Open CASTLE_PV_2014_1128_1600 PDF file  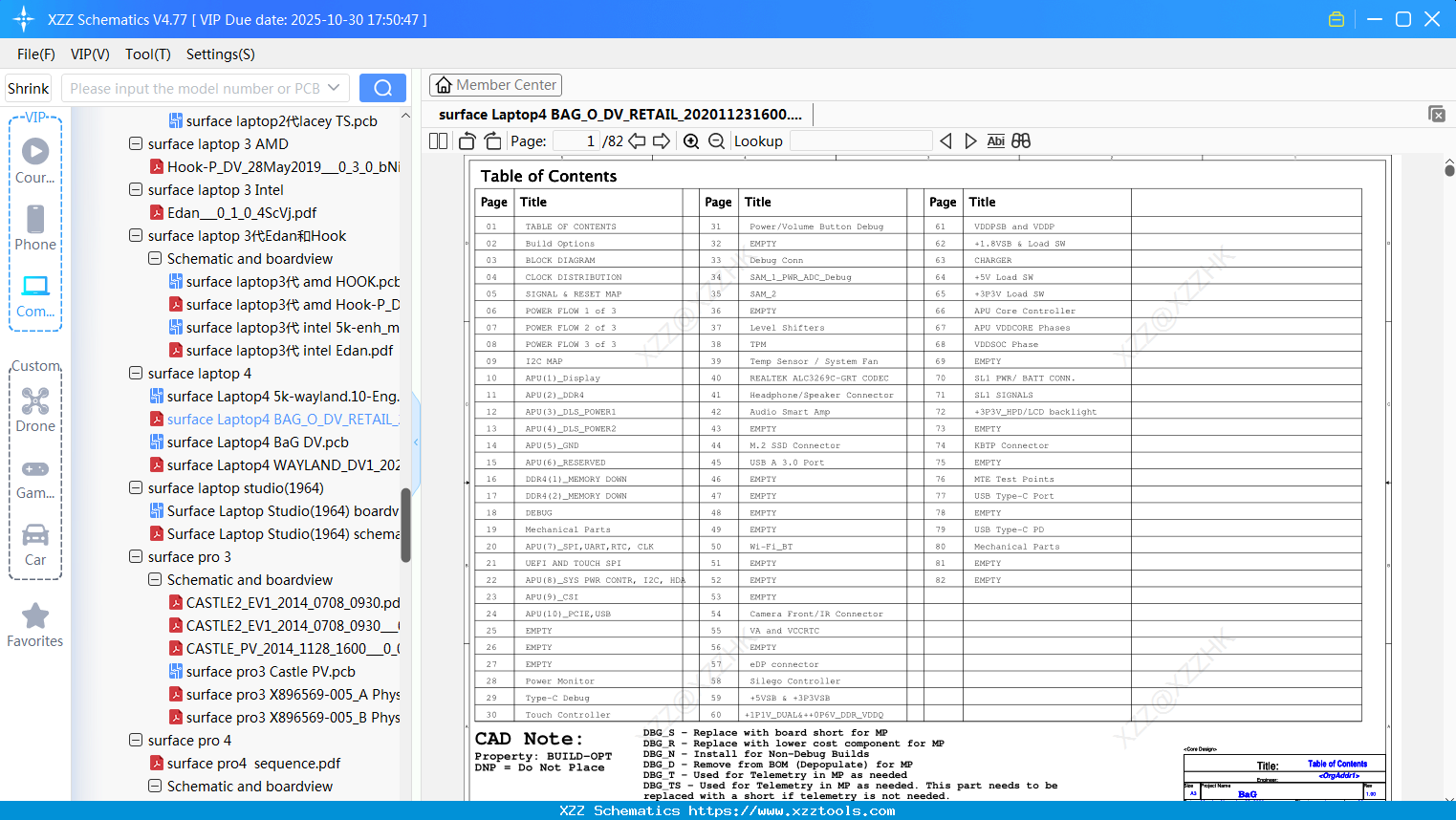(x=285, y=649)
